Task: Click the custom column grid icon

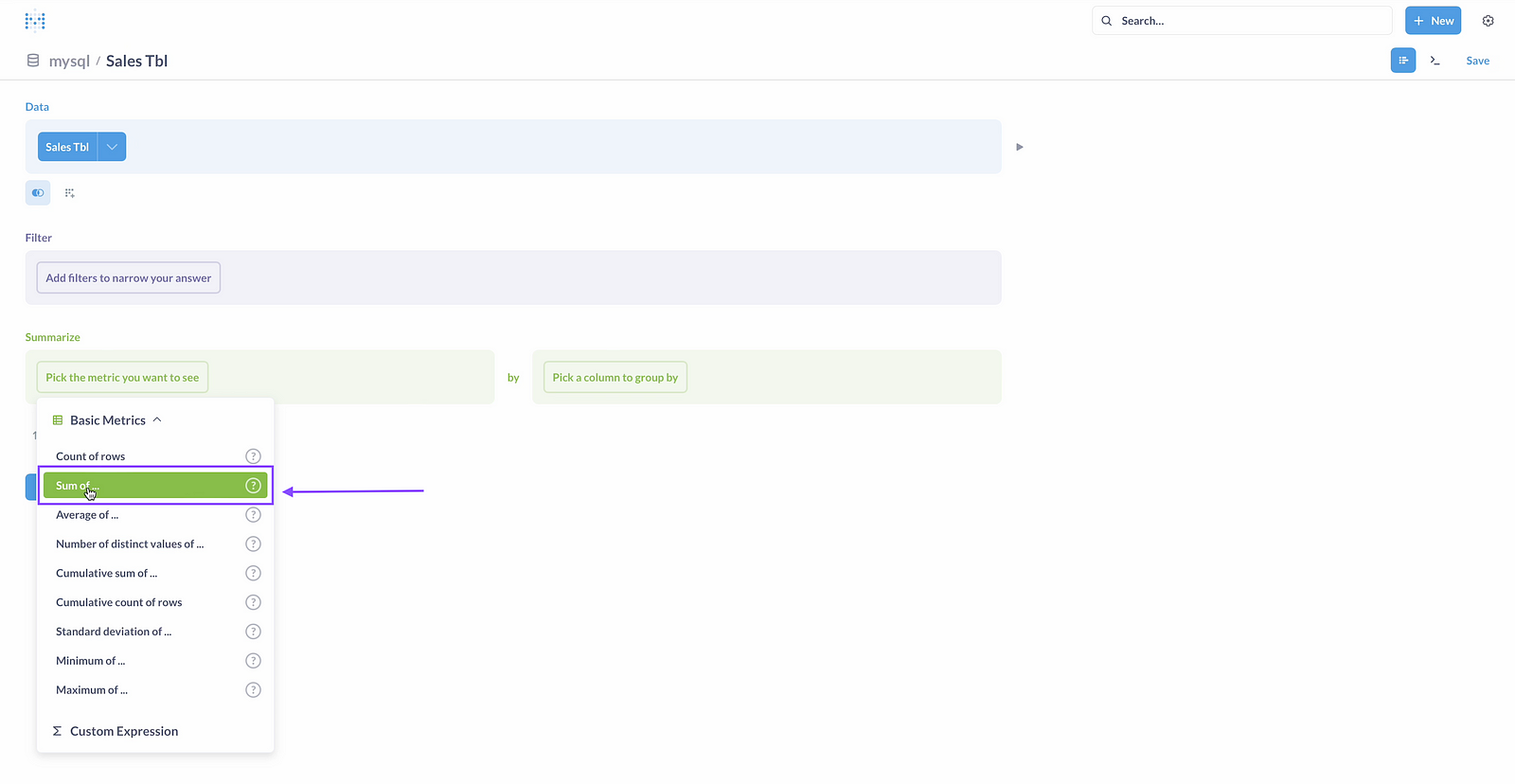Action: click(x=69, y=193)
